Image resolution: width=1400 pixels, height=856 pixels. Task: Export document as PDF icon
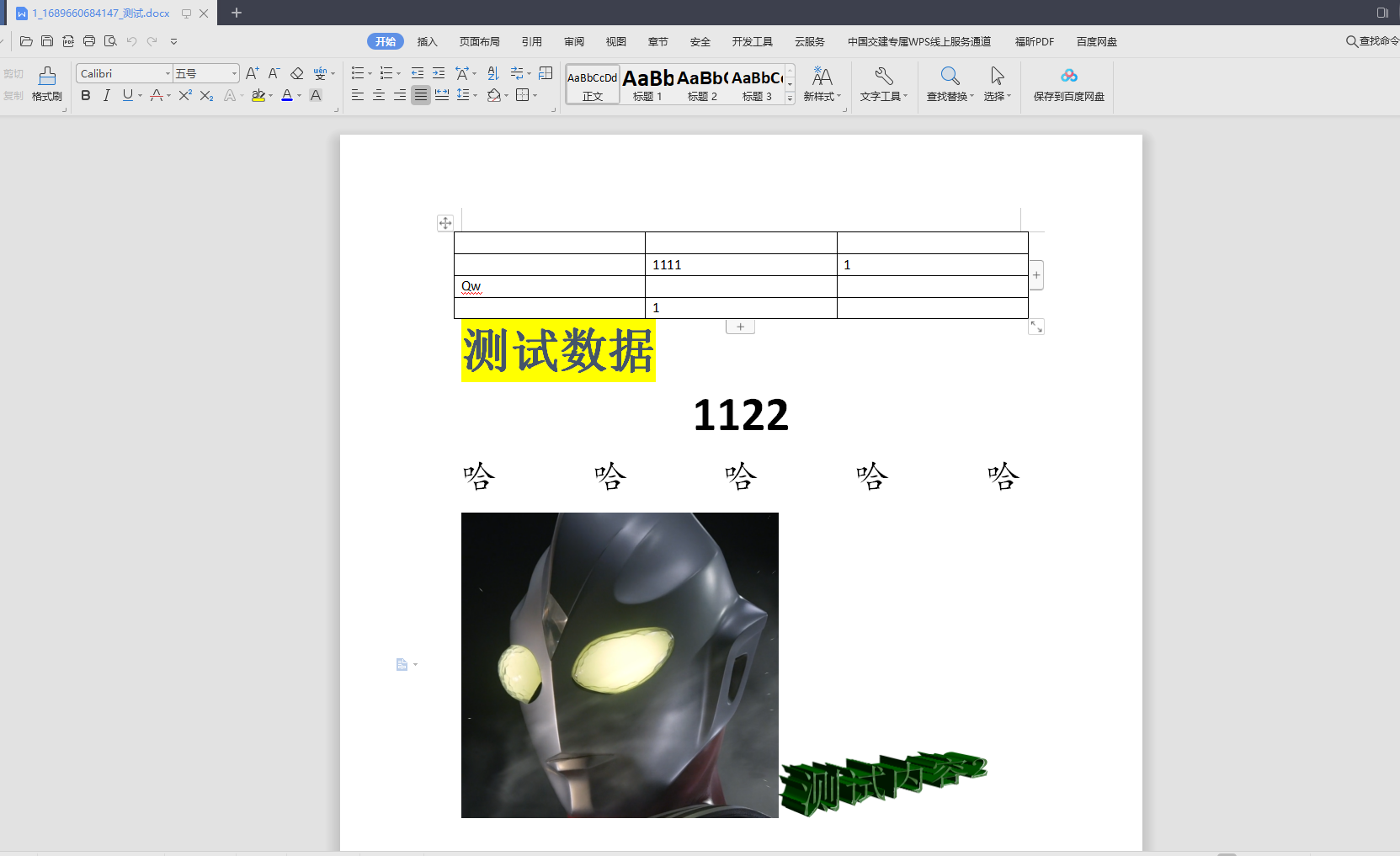pos(68,41)
